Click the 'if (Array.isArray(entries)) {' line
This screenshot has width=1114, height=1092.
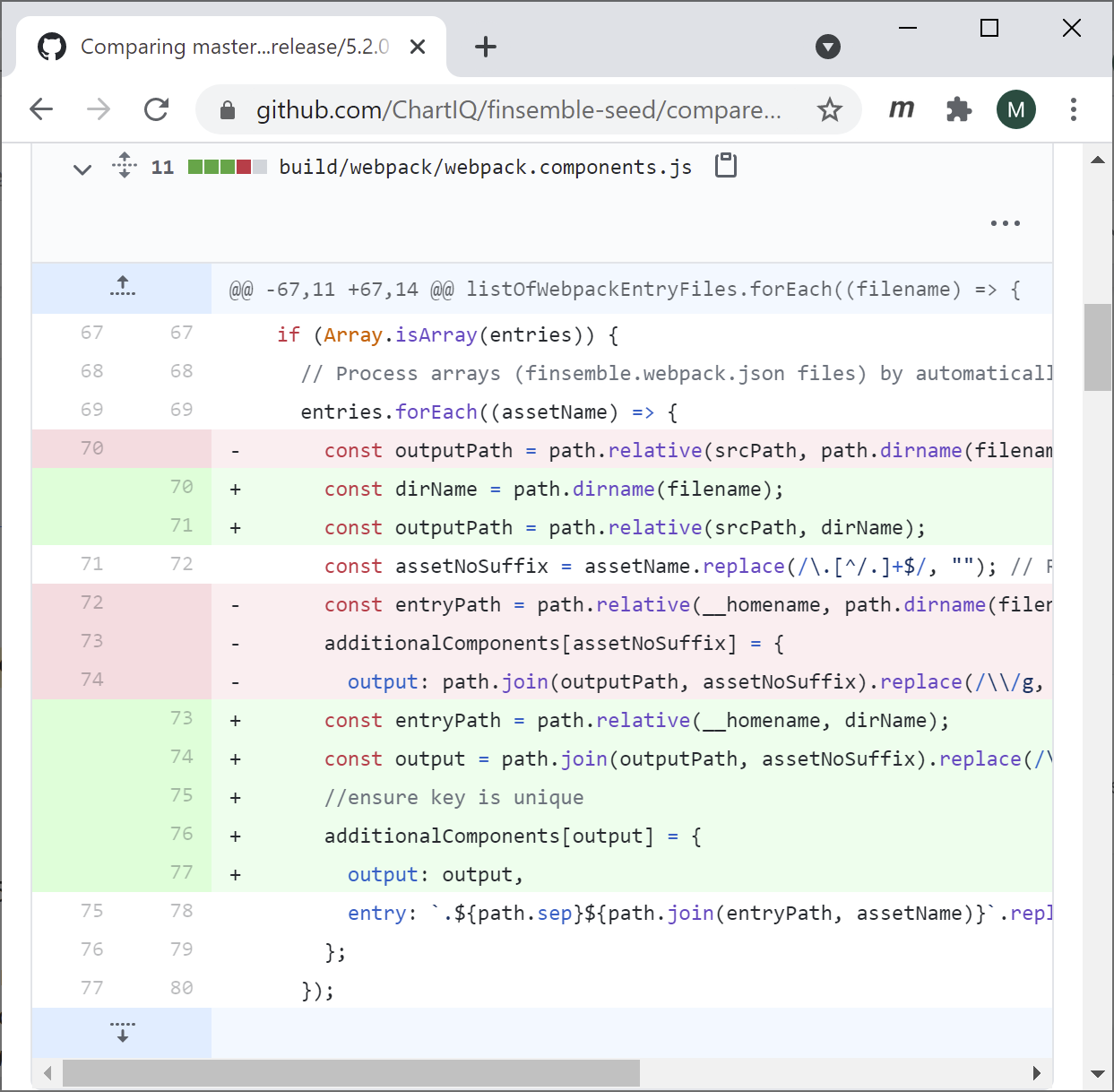pos(448,334)
